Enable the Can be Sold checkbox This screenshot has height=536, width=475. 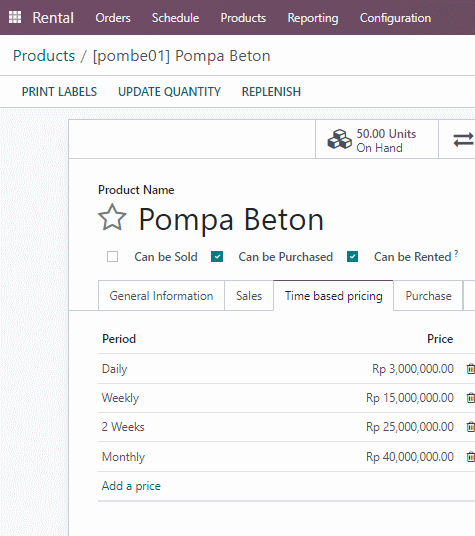tap(112, 256)
